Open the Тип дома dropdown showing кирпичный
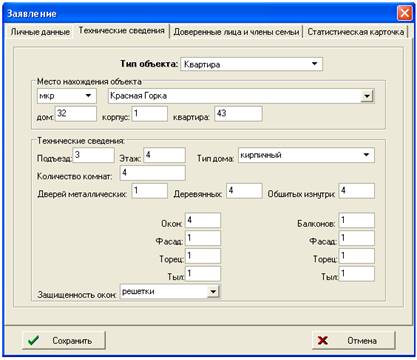The width and height of the screenshot is (417, 360). [306, 155]
